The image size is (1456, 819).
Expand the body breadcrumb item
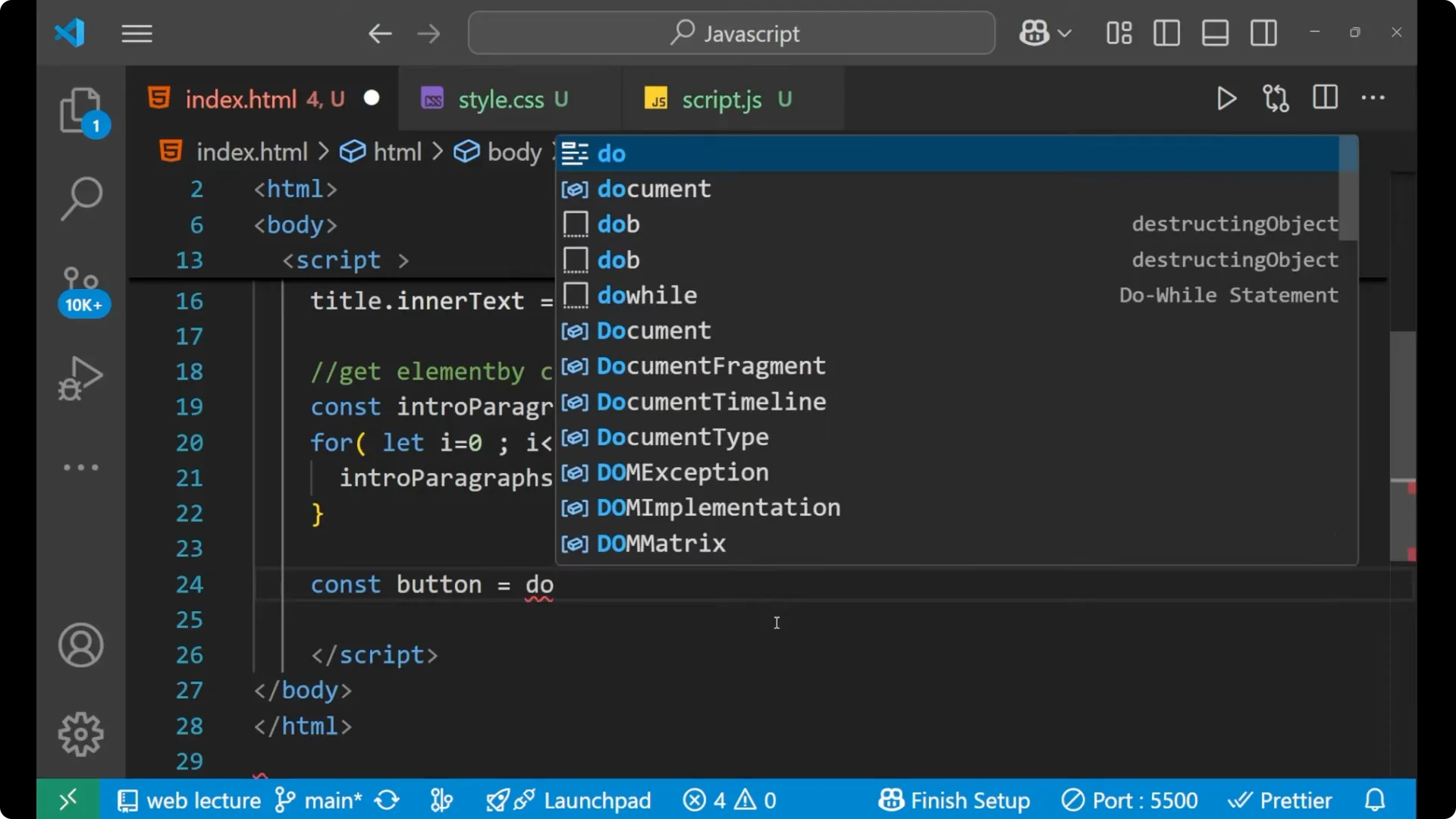(x=516, y=152)
